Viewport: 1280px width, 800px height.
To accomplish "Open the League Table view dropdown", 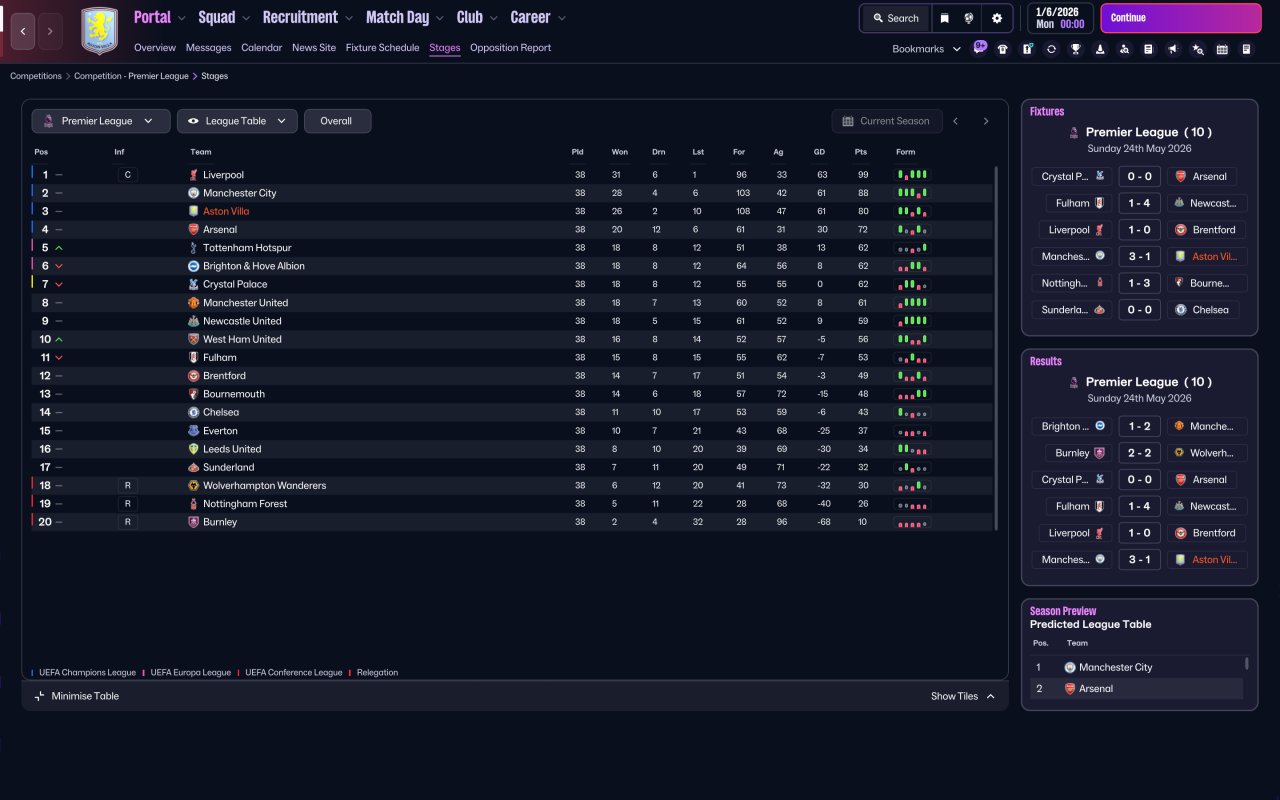I will coord(237,121).
